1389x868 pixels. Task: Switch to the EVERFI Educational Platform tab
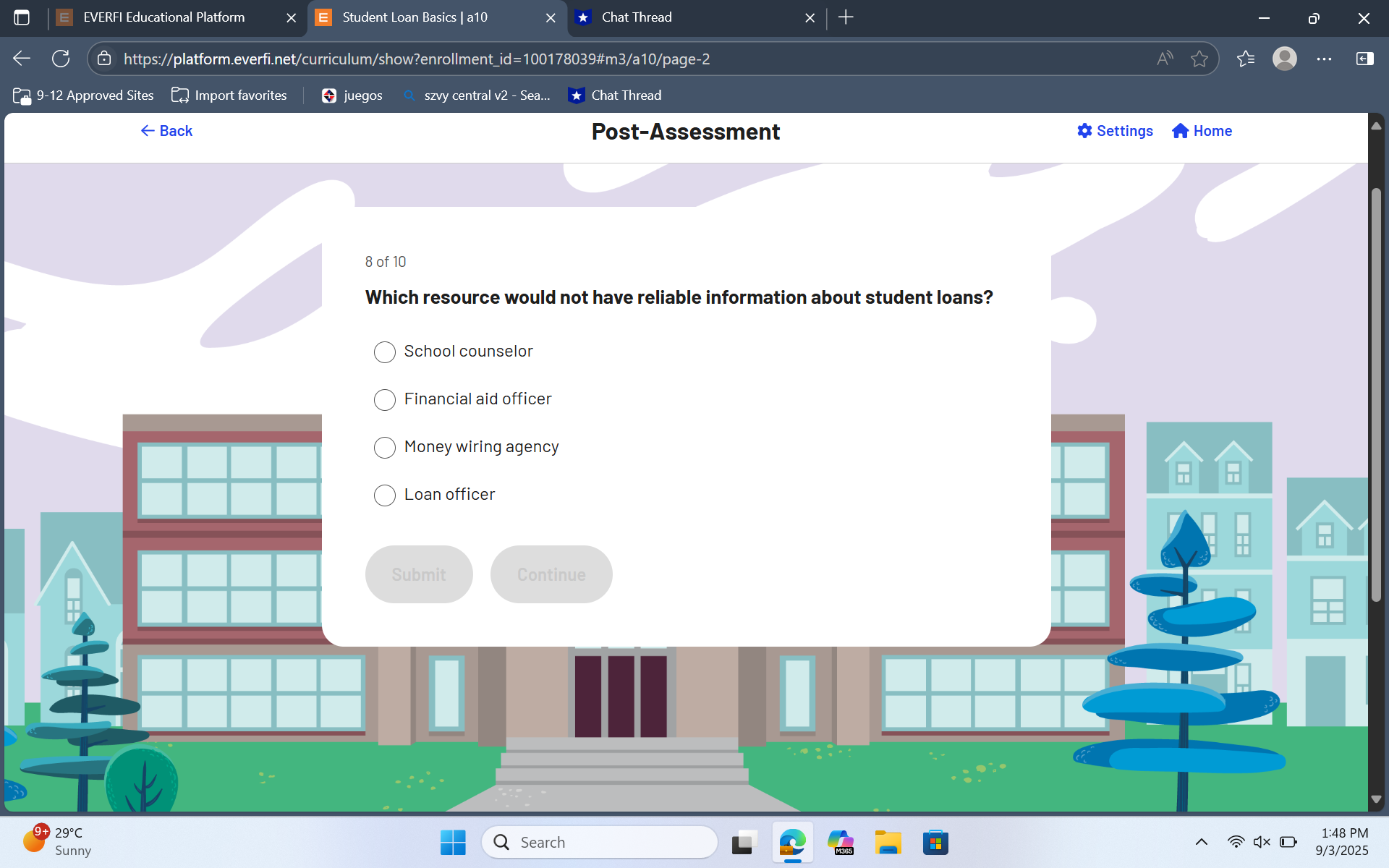click(x=163, y=17)
